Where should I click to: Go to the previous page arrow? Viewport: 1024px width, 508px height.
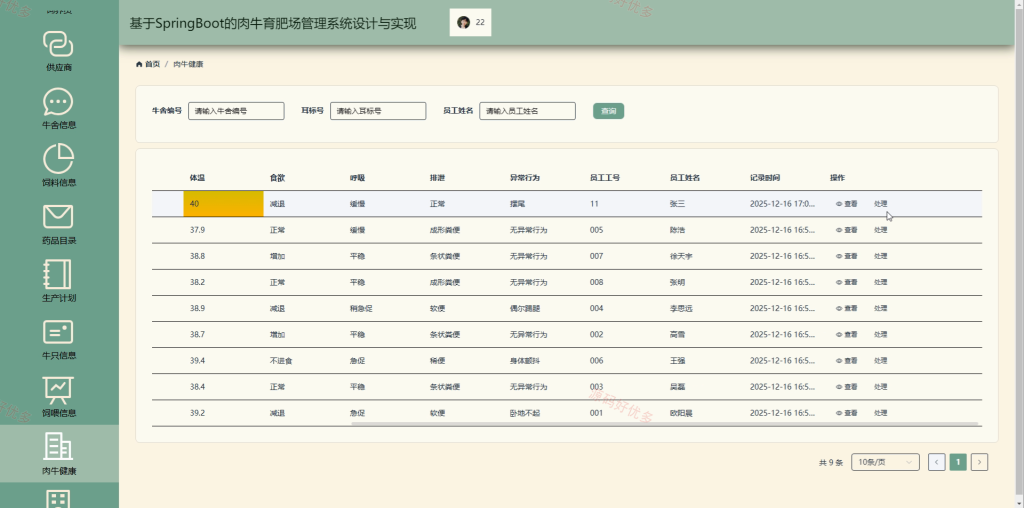click(x=936, y=462)
